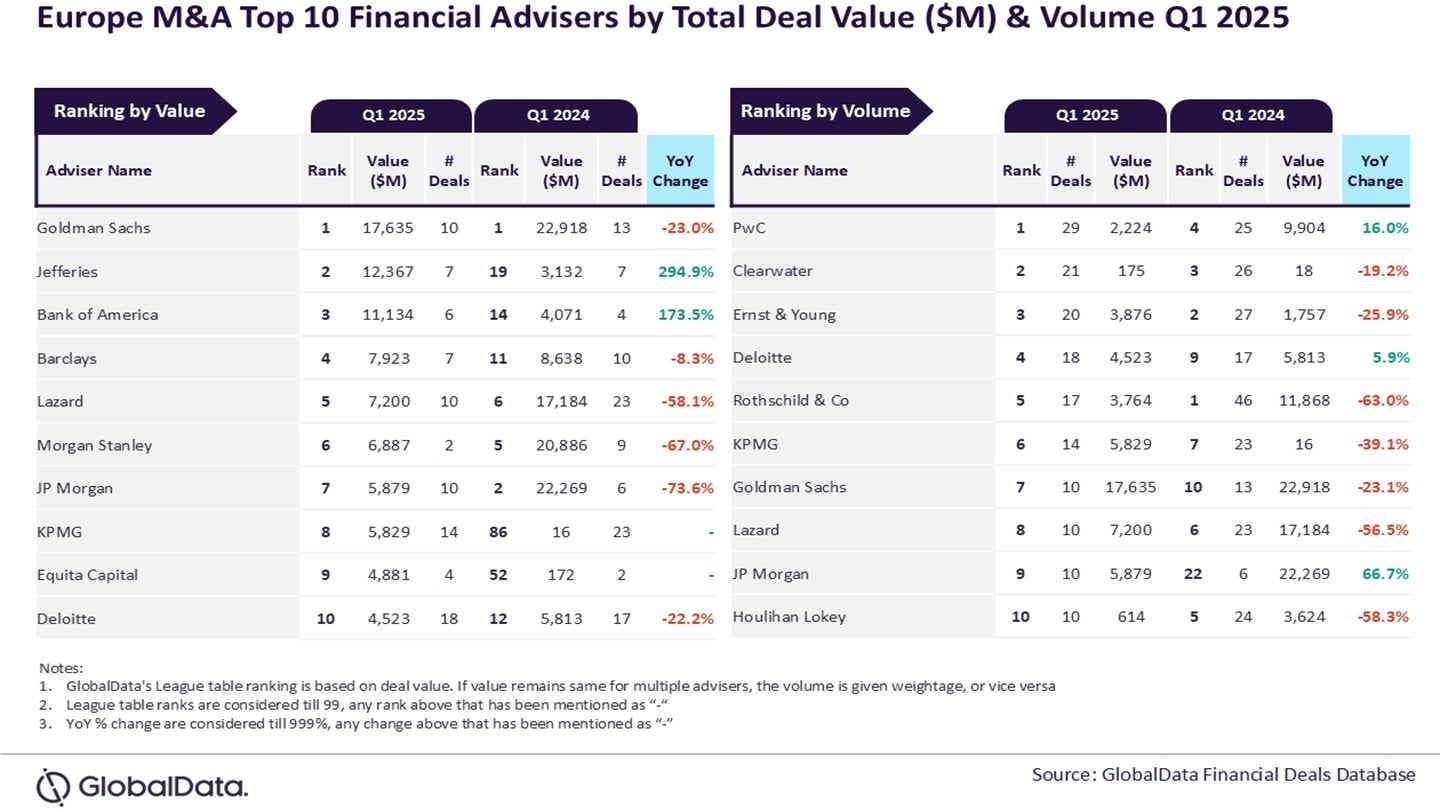Select the Ranking by Volume banner
This screenshot has width=1440, height=810.
point(825,111)
